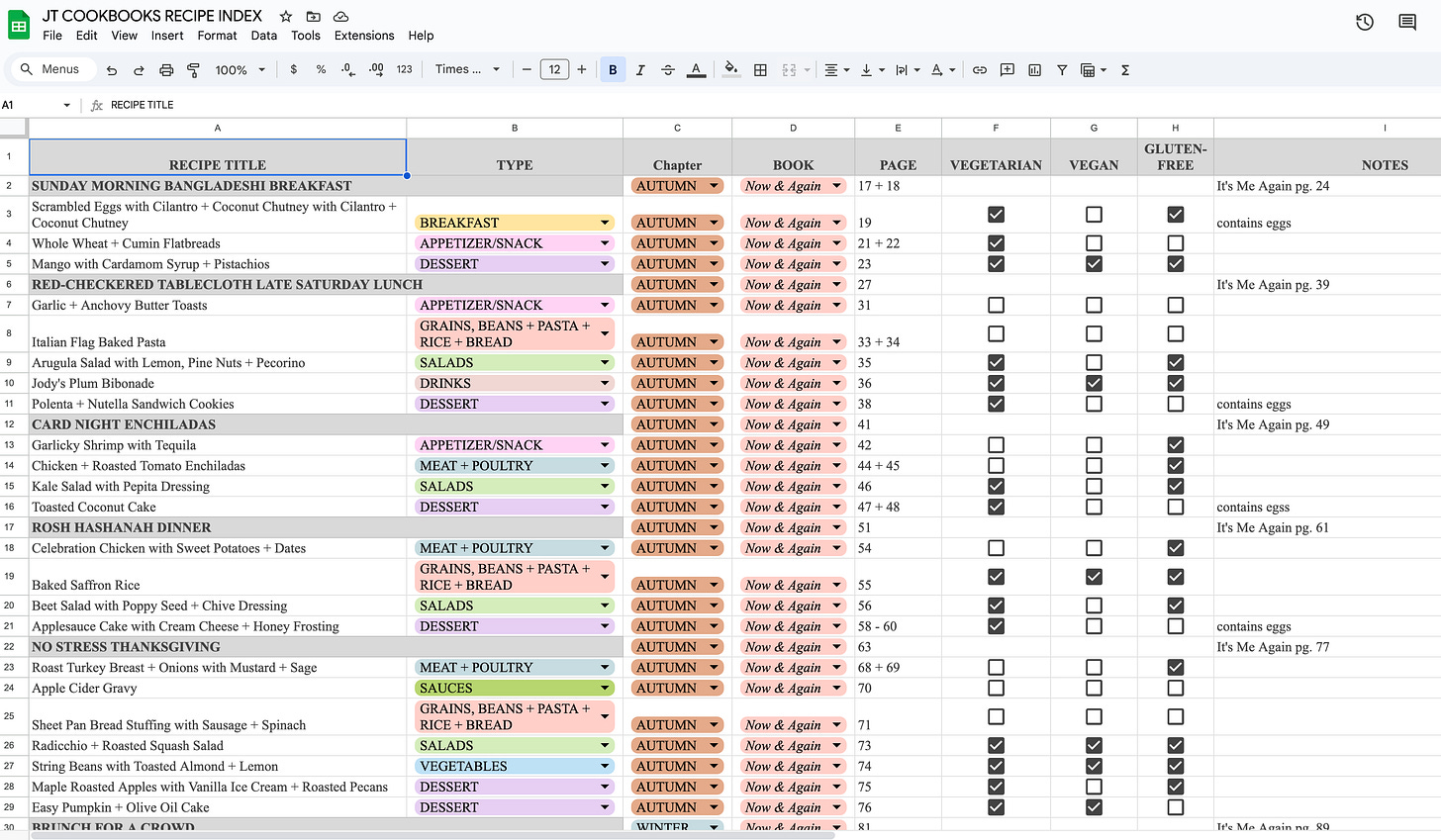Open SAUCES type dropdown for Apple Cider Gravy
This screenshot has width=1441, height=840.
tap(515, 688)
